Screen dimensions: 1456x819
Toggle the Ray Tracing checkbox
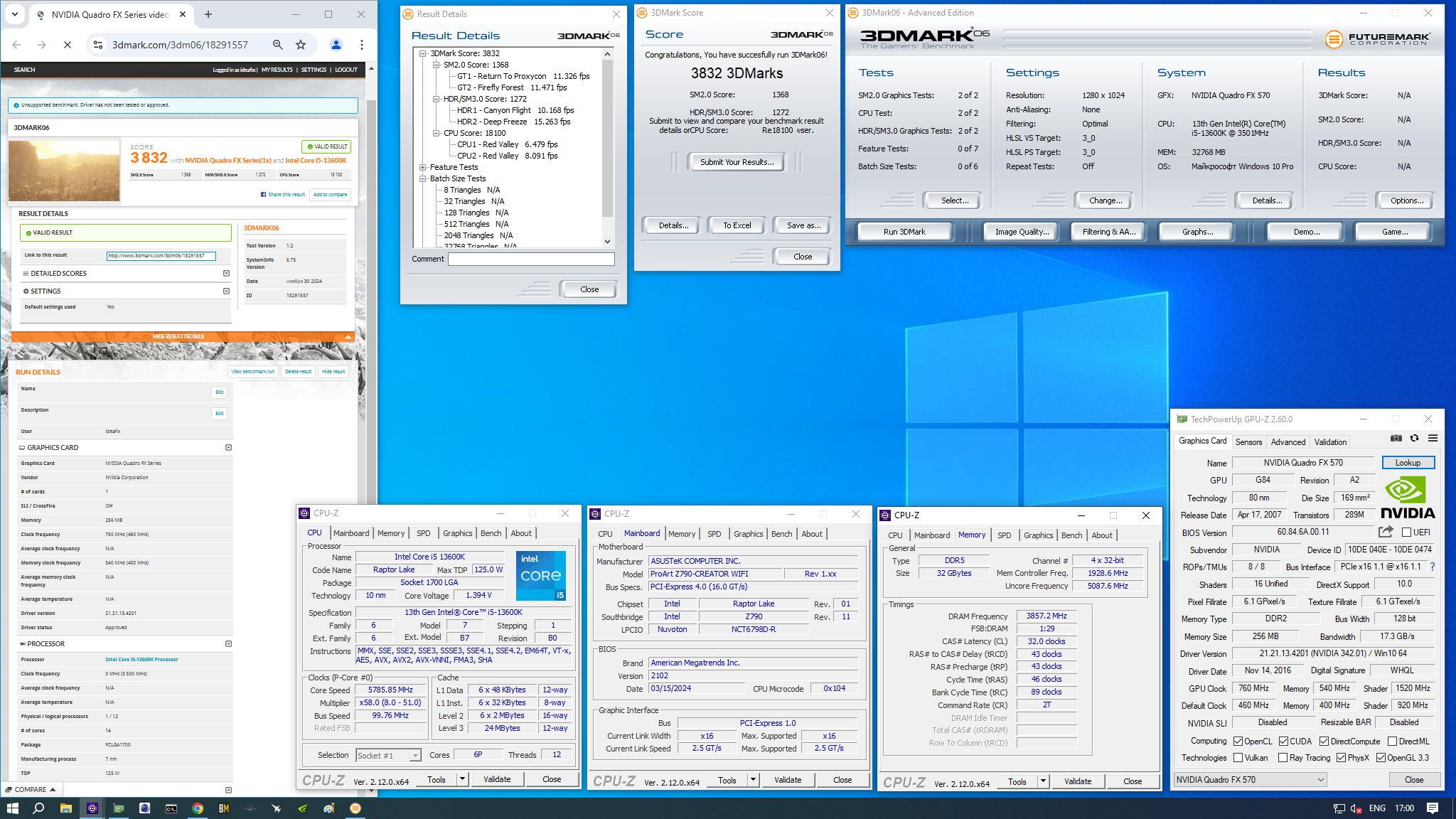(x=1283, y=758)
